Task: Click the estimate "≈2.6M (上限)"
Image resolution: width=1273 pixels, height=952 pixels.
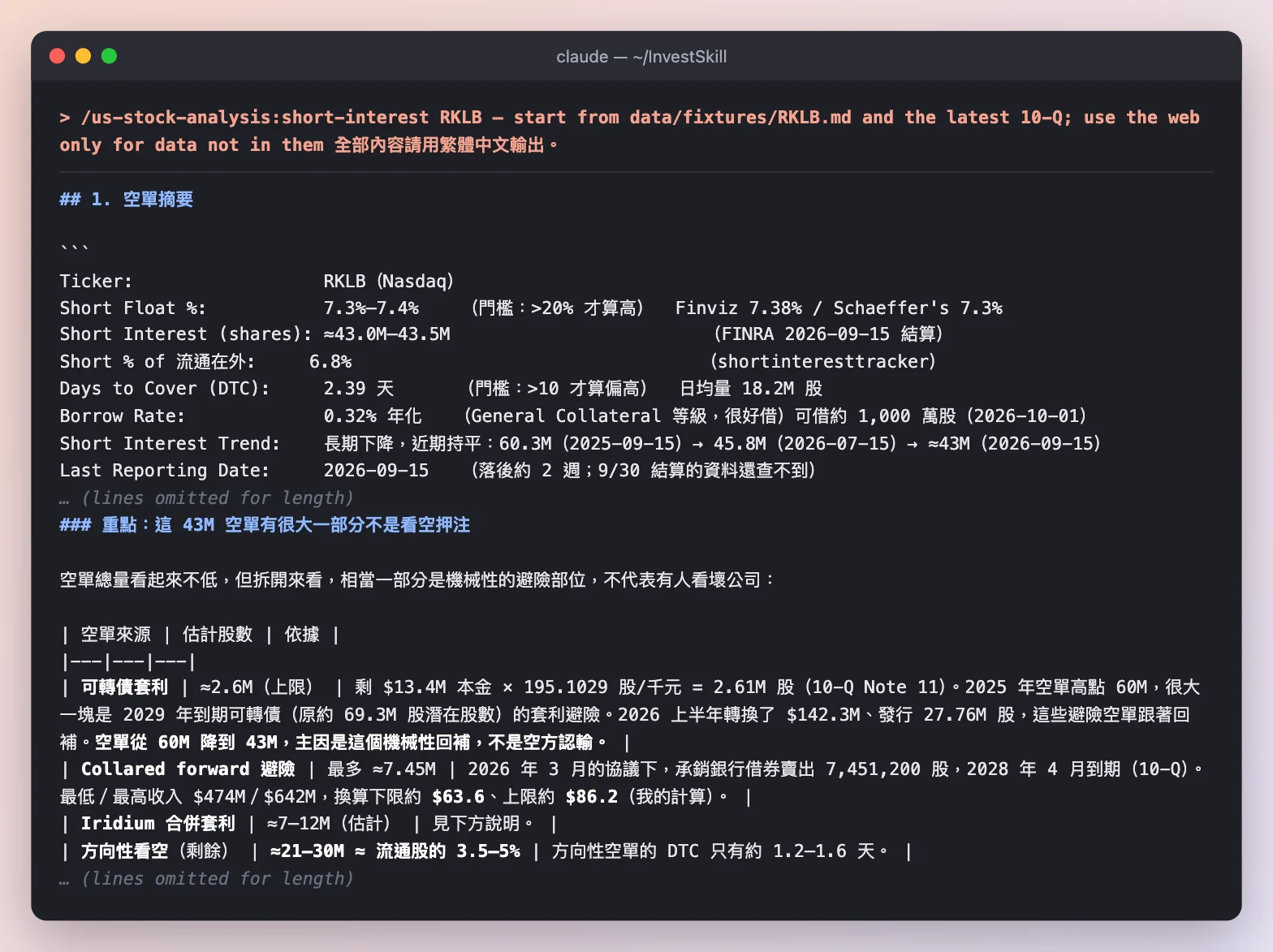Action: (257, 687)
